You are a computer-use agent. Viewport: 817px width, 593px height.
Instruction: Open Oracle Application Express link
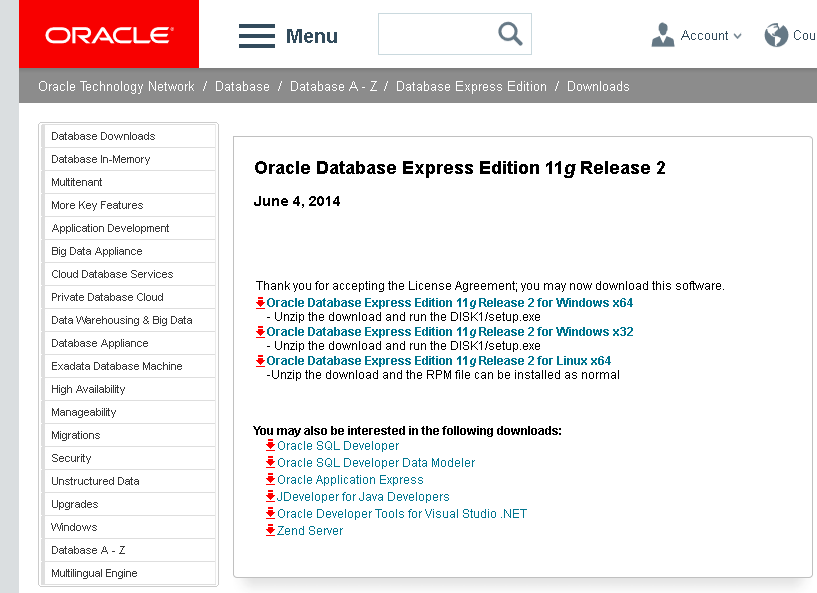coord(350,479)
